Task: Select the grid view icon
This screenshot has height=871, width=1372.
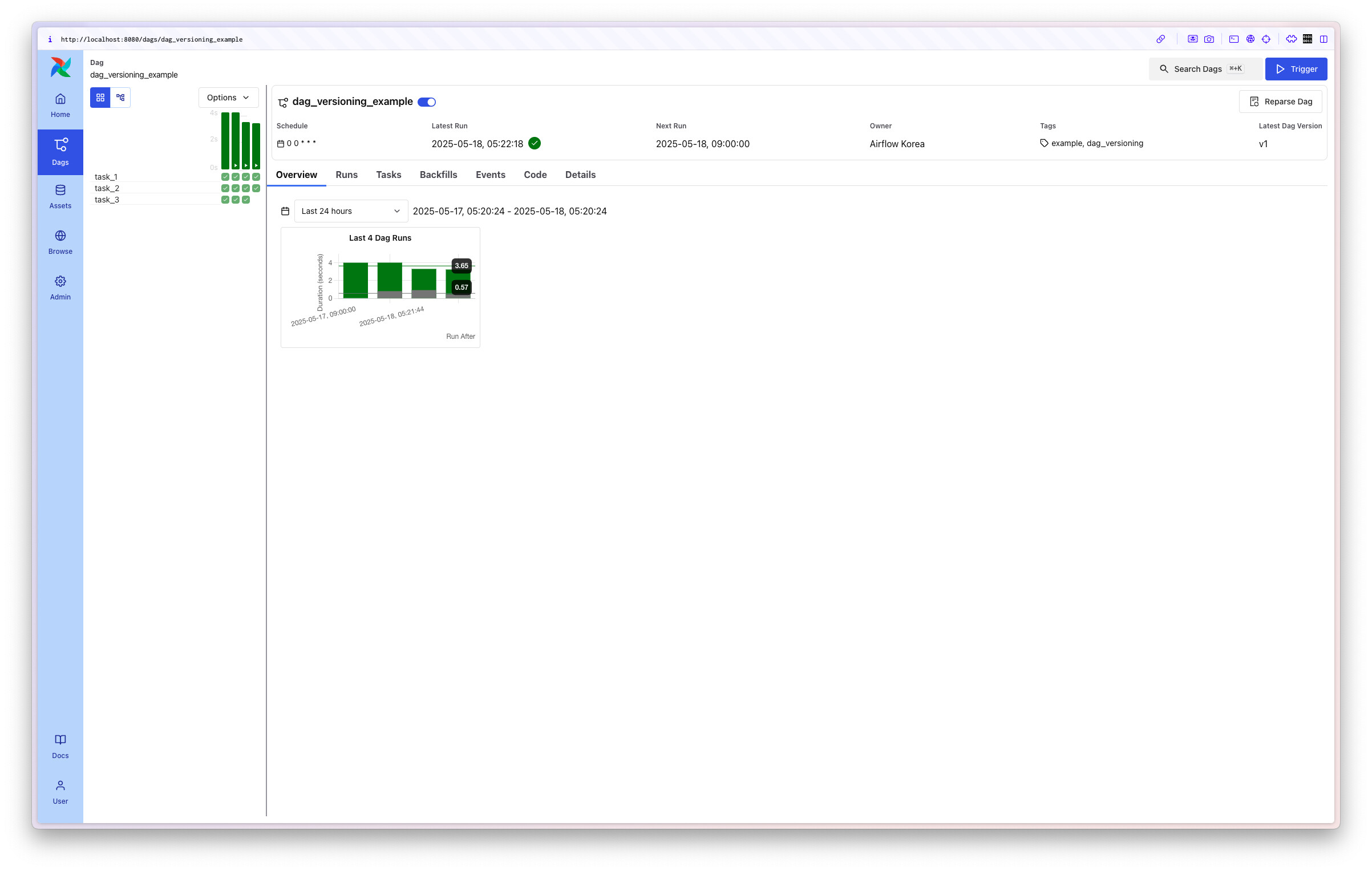Action: coord(100,98)
